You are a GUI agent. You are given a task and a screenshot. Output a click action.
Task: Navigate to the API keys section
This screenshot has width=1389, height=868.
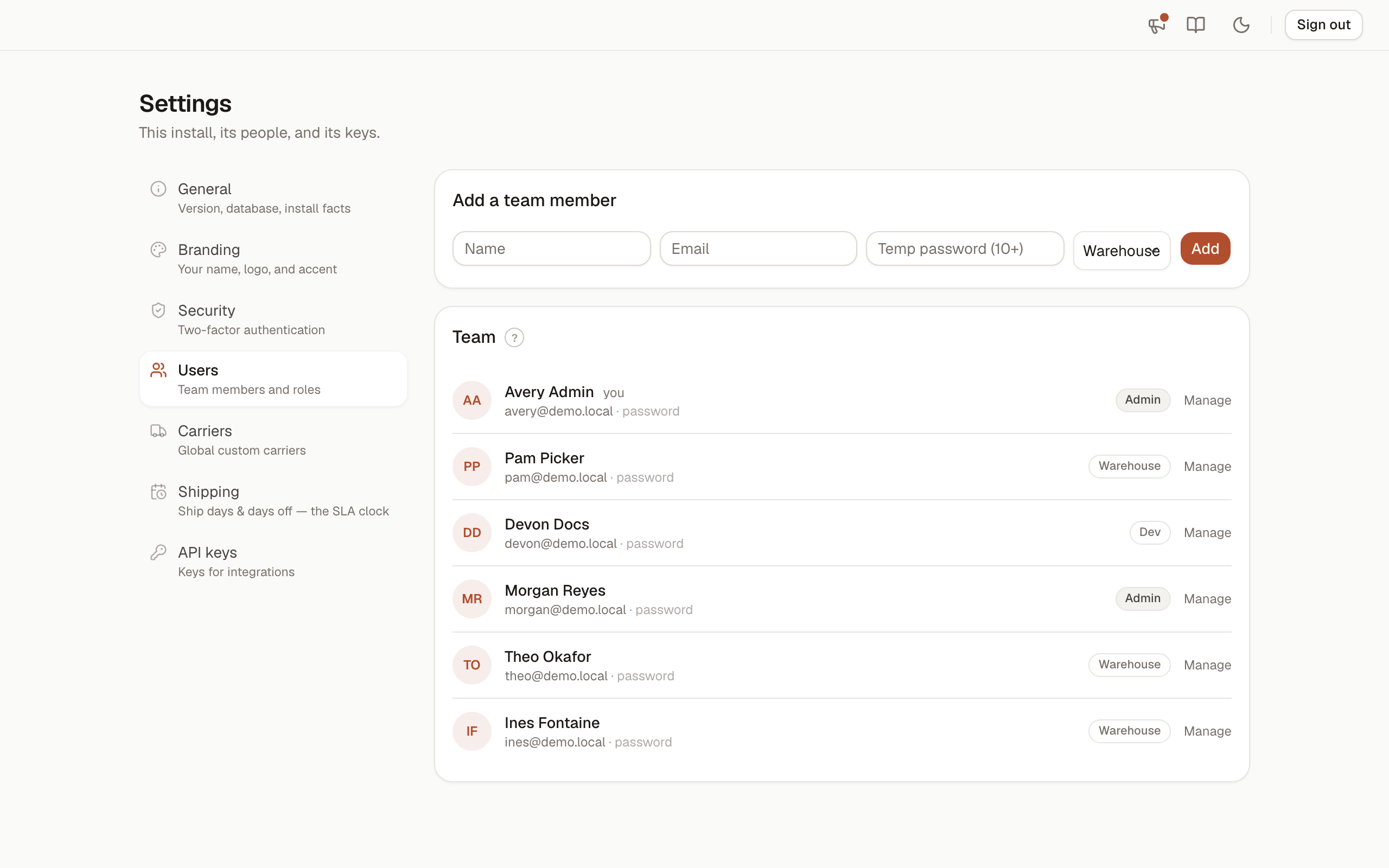point(273,562)
